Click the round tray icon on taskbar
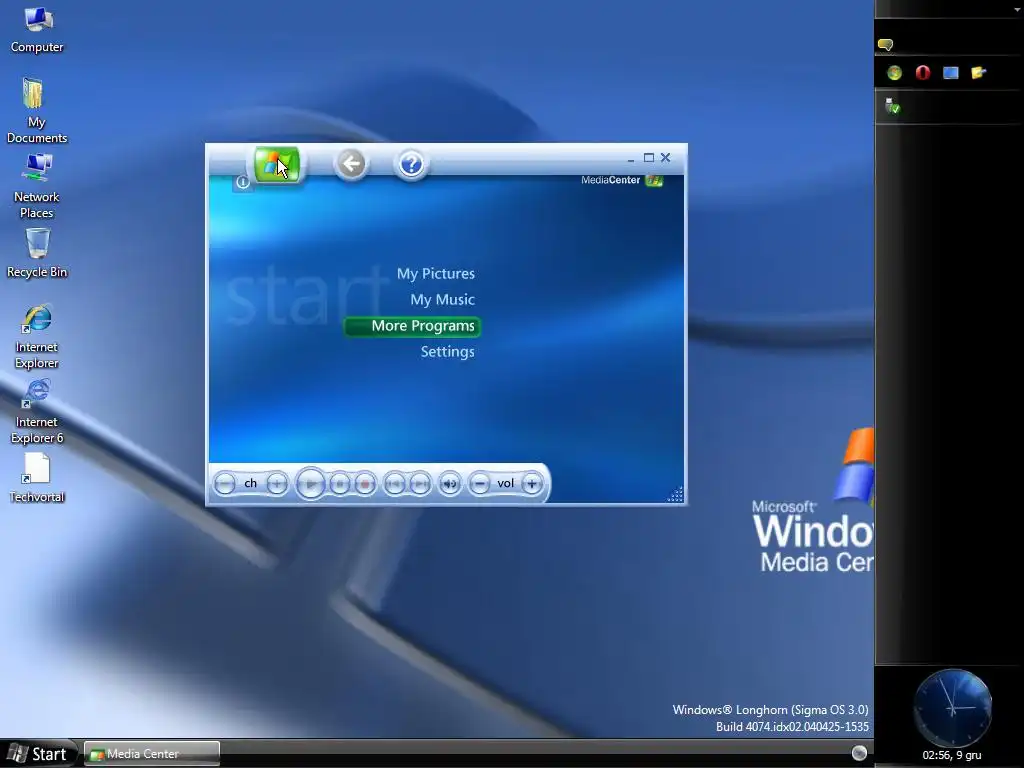 859,753
